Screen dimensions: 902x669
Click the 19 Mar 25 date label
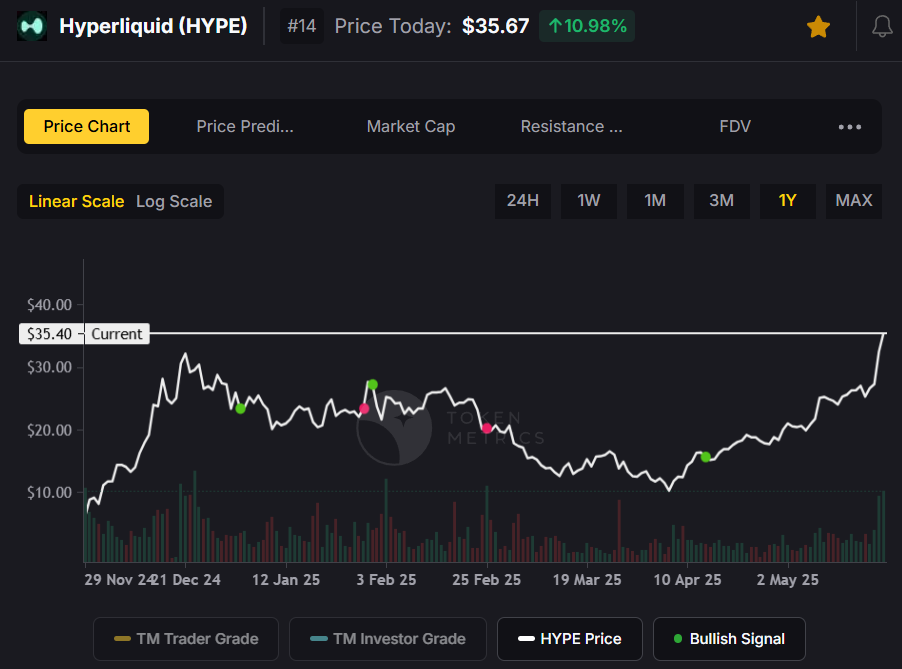click(x=587, y=579)
